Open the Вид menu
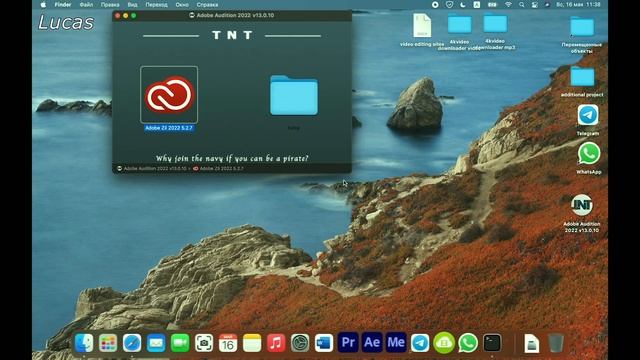Image resolution: width=640 pixels, height=360 pixels. (132, 5)
